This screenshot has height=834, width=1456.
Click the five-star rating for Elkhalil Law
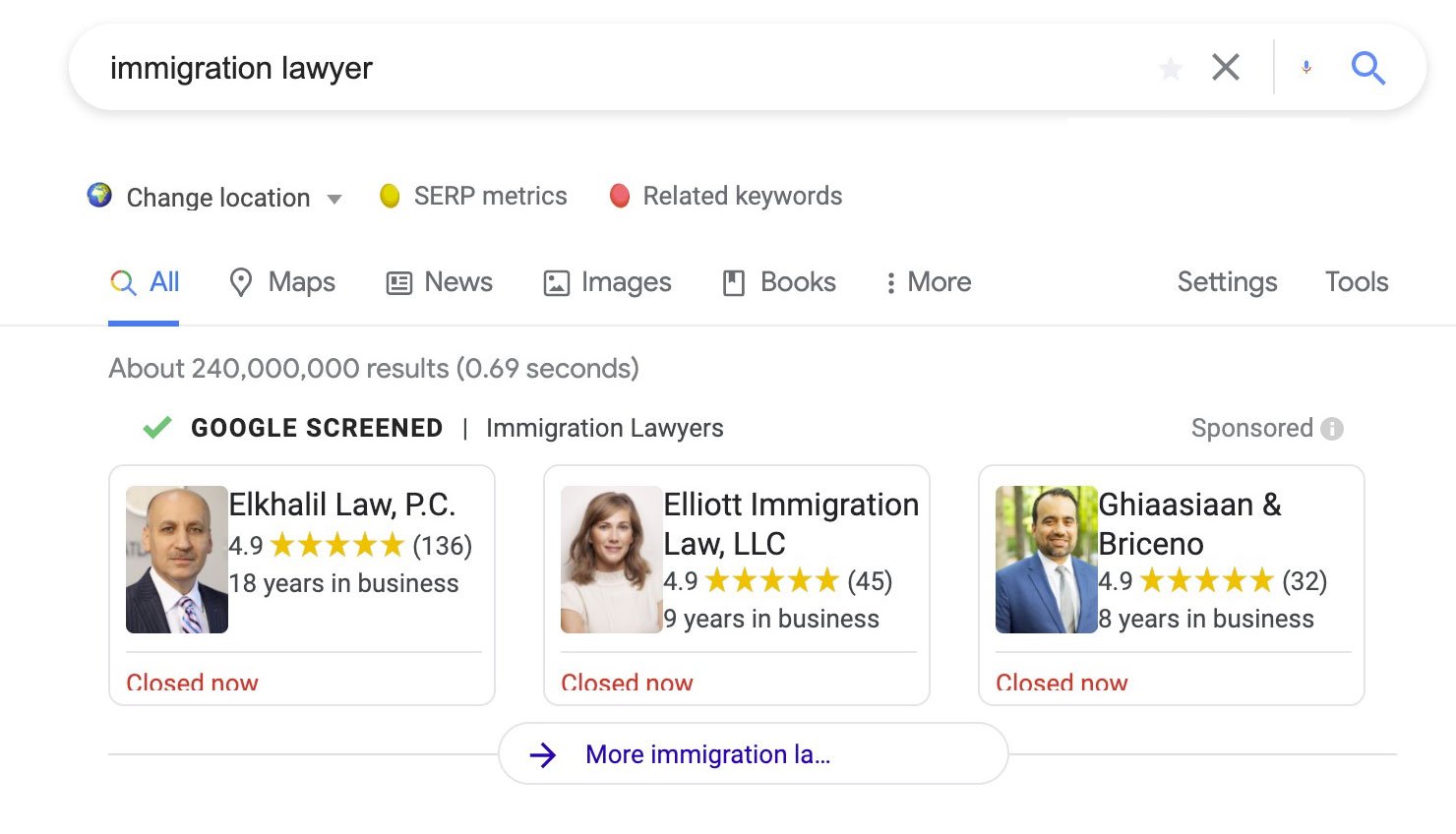tap(338, 545)
